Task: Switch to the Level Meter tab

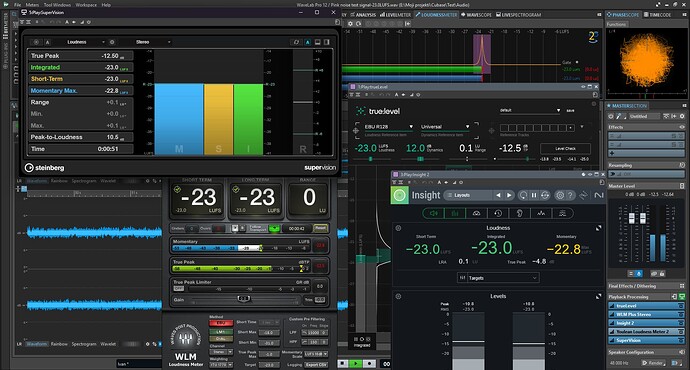Action: tap(395, 15)
